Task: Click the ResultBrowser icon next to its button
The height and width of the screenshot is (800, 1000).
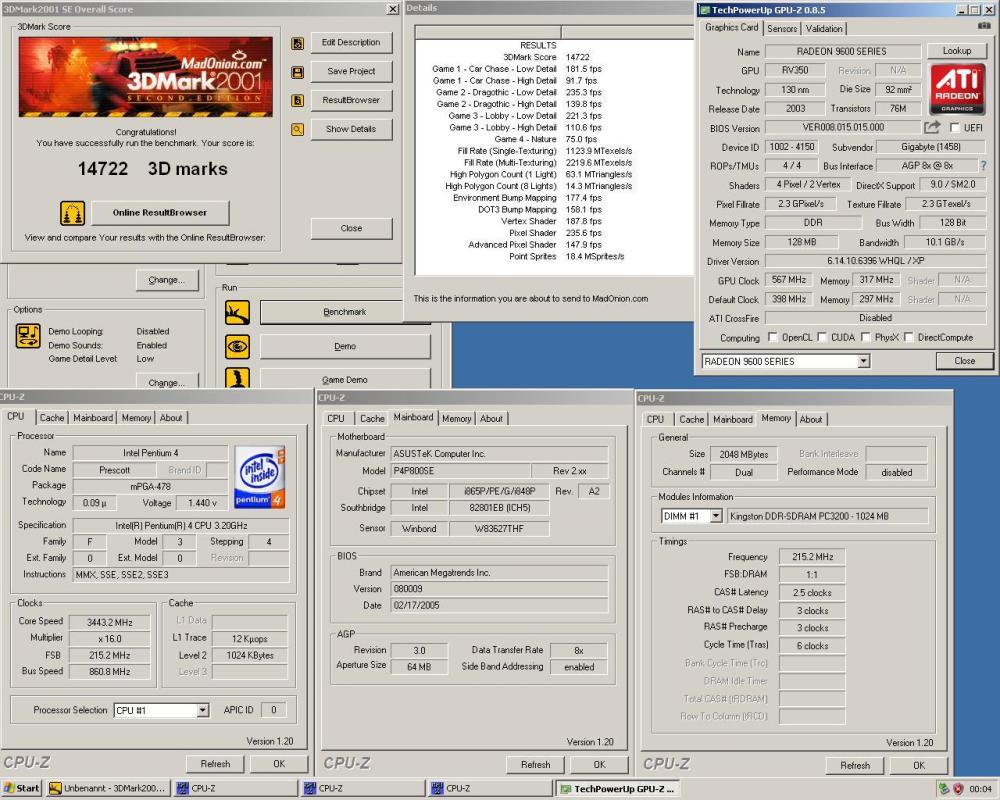Action: [x=297, y=101]
